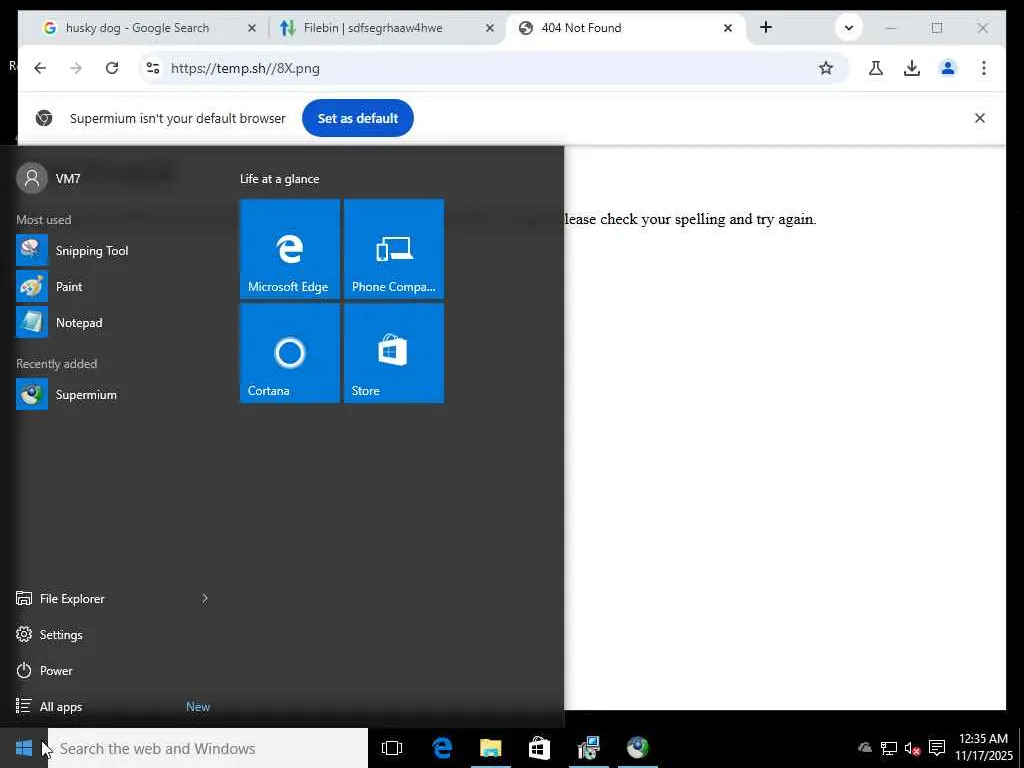Open Action Center notifications icon
1024x768 pixels.
(937, 748)
